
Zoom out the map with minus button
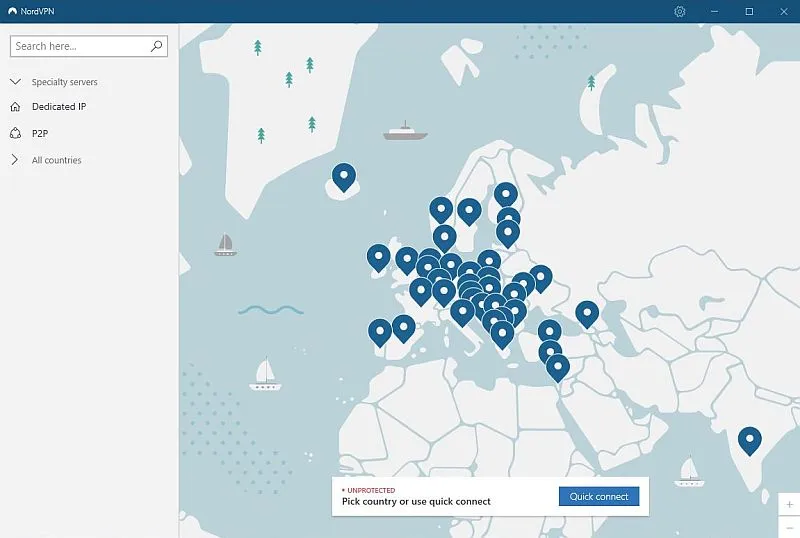789,527
